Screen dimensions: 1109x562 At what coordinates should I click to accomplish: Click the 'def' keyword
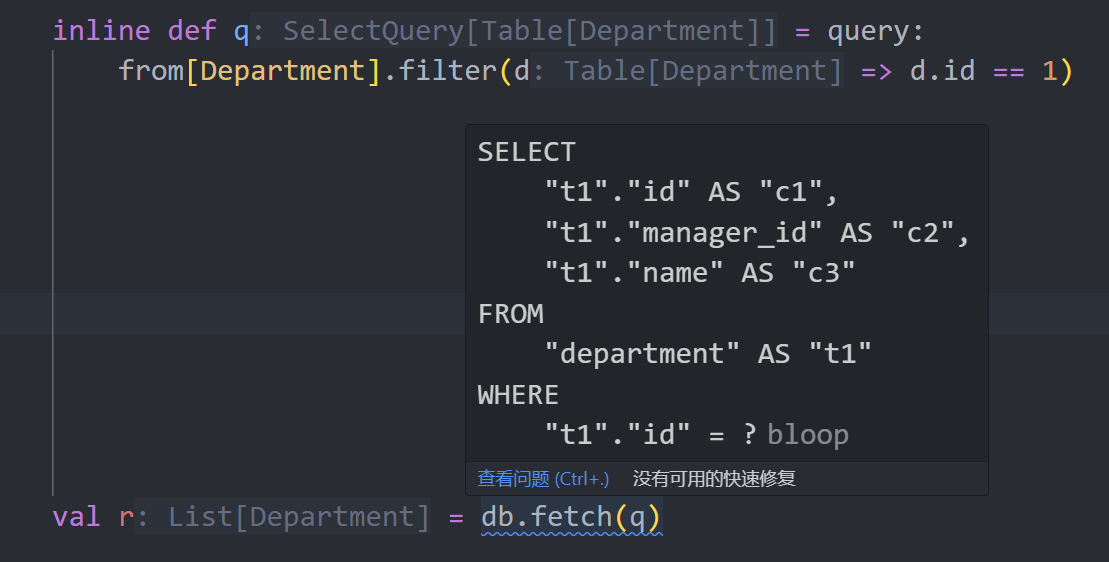pyautogui.click(x=192, y=31)
